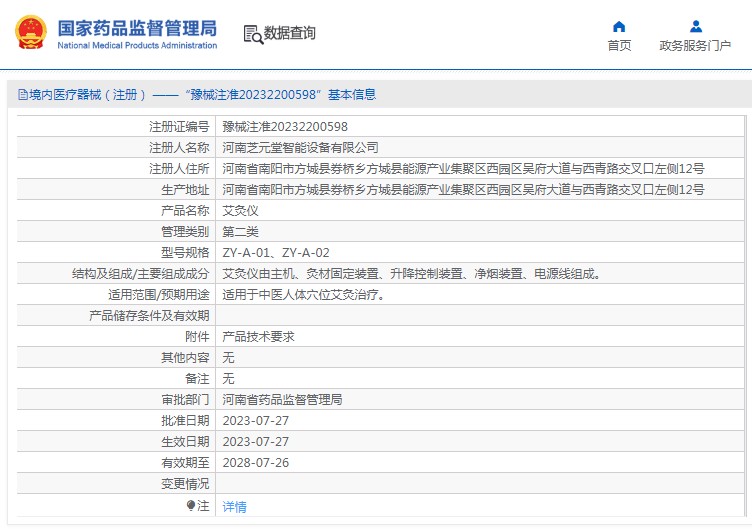Click the 首页 home icon
Viewport: 752px width, 529px height.
(x=619, y=26)
